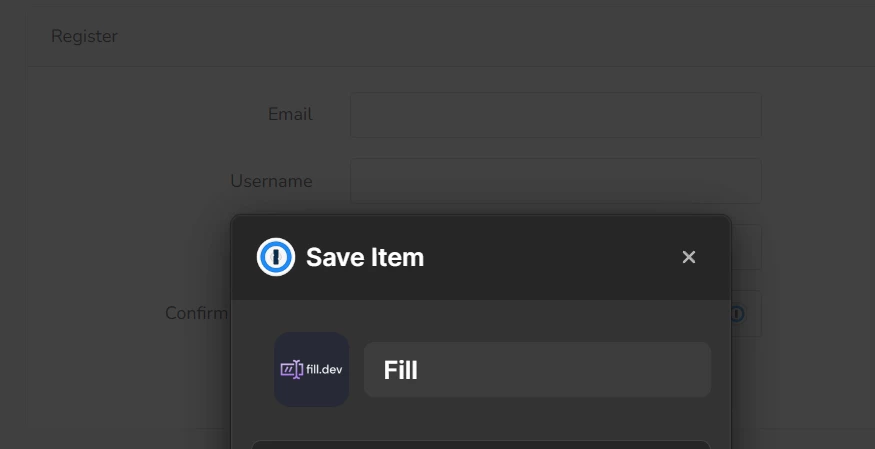Screen dimensions: 875x449
Task: Edit the item title field showing Fill
Action: 537,369
